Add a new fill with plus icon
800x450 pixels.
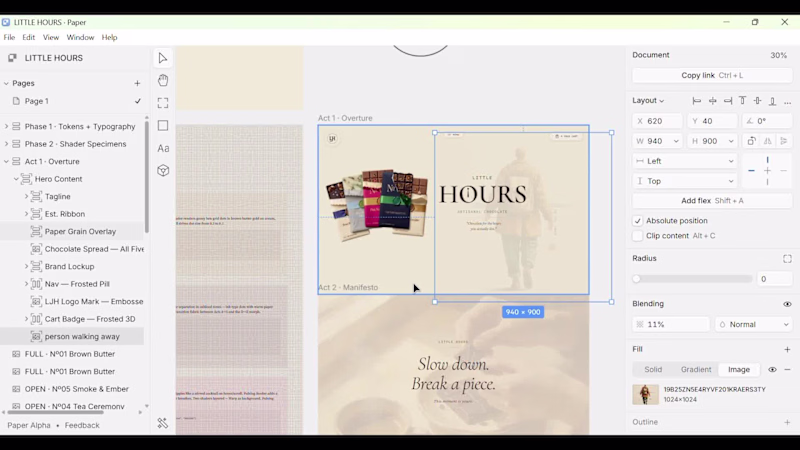(x=787, y=349)
